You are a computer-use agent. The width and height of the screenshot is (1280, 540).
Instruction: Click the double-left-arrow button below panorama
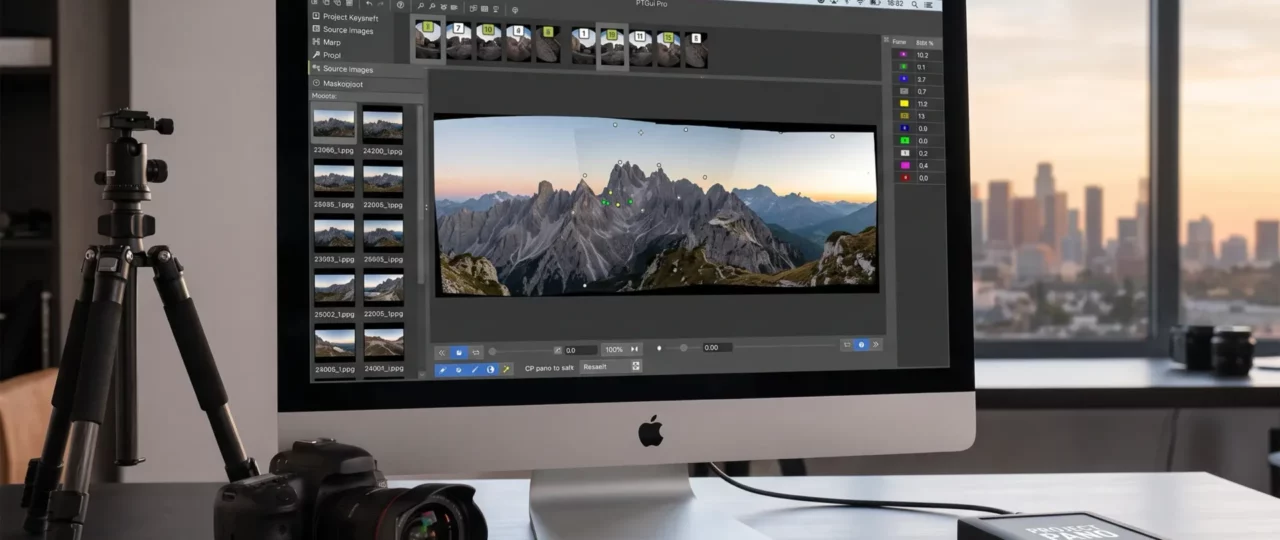click(x=442, y=352)
